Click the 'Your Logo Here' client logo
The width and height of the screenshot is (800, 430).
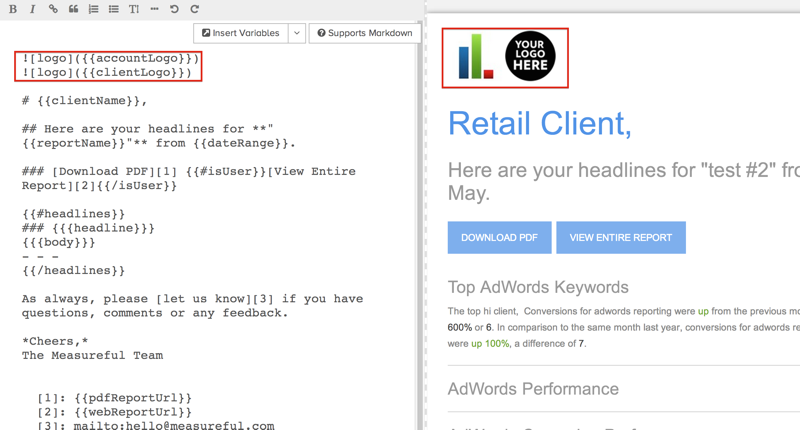point(530,57)
